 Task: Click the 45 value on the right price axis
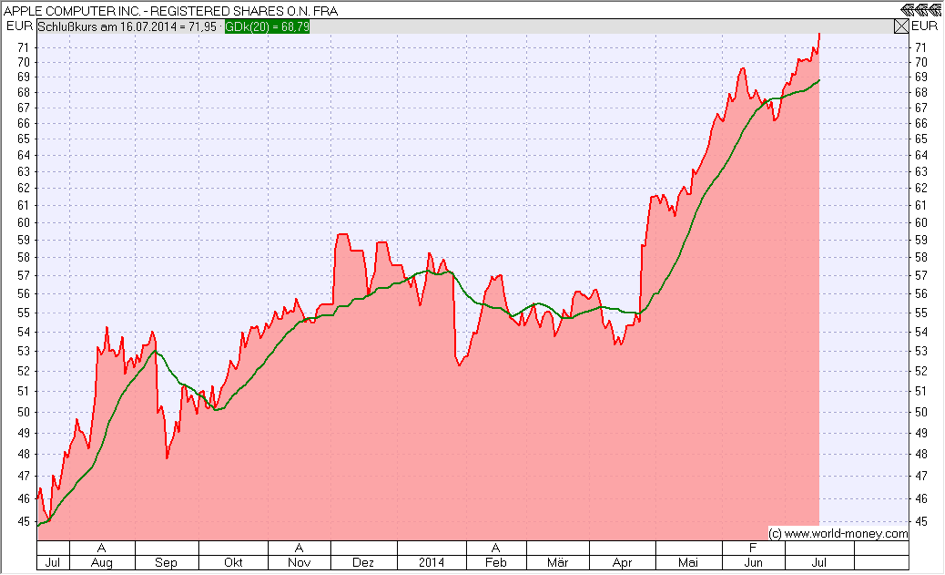921,521
